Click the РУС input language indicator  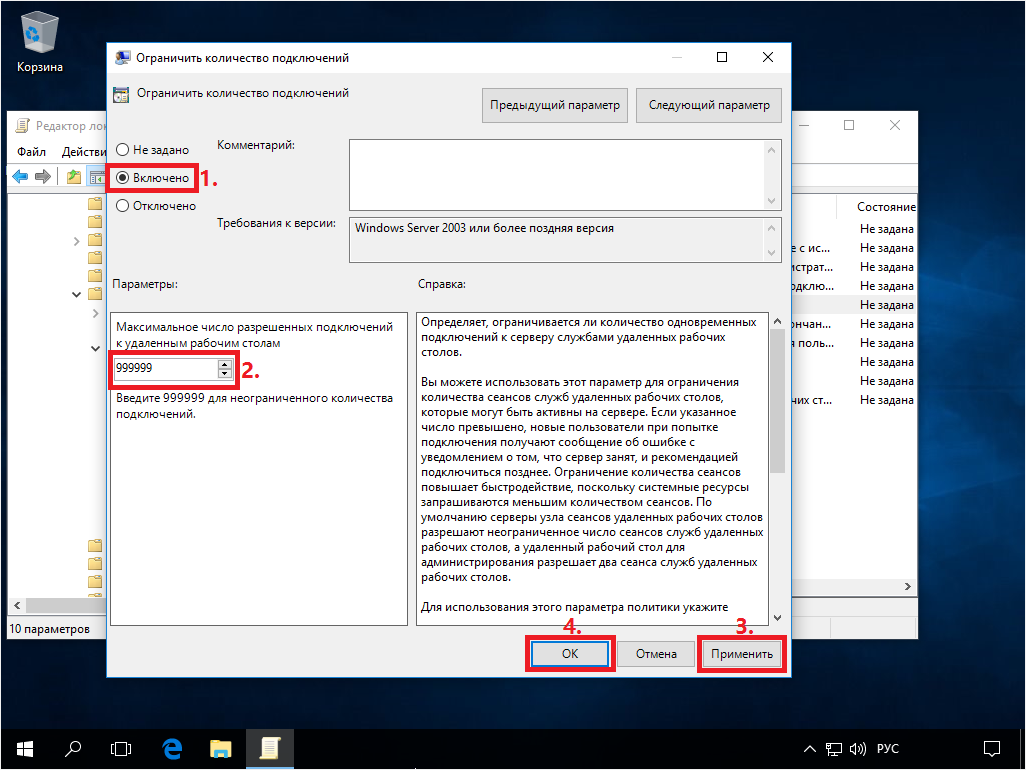pos(887,748)
